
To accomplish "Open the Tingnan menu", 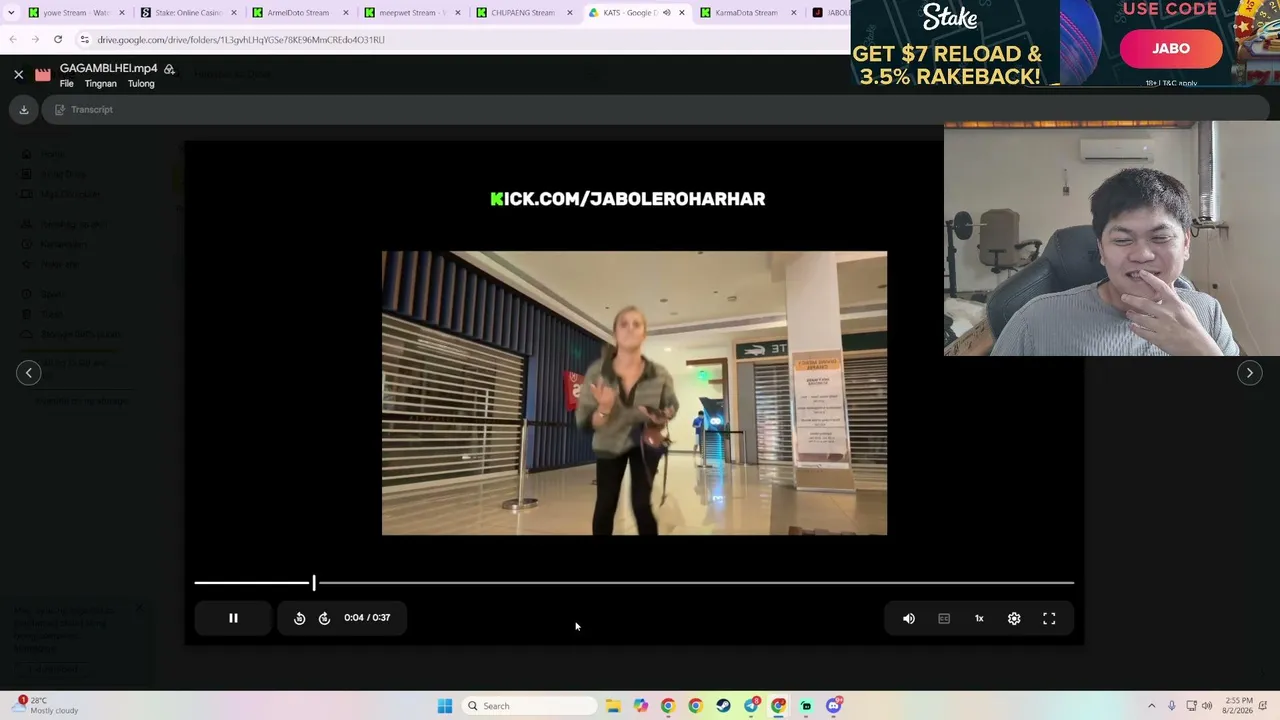I will (x=100, y=84).
